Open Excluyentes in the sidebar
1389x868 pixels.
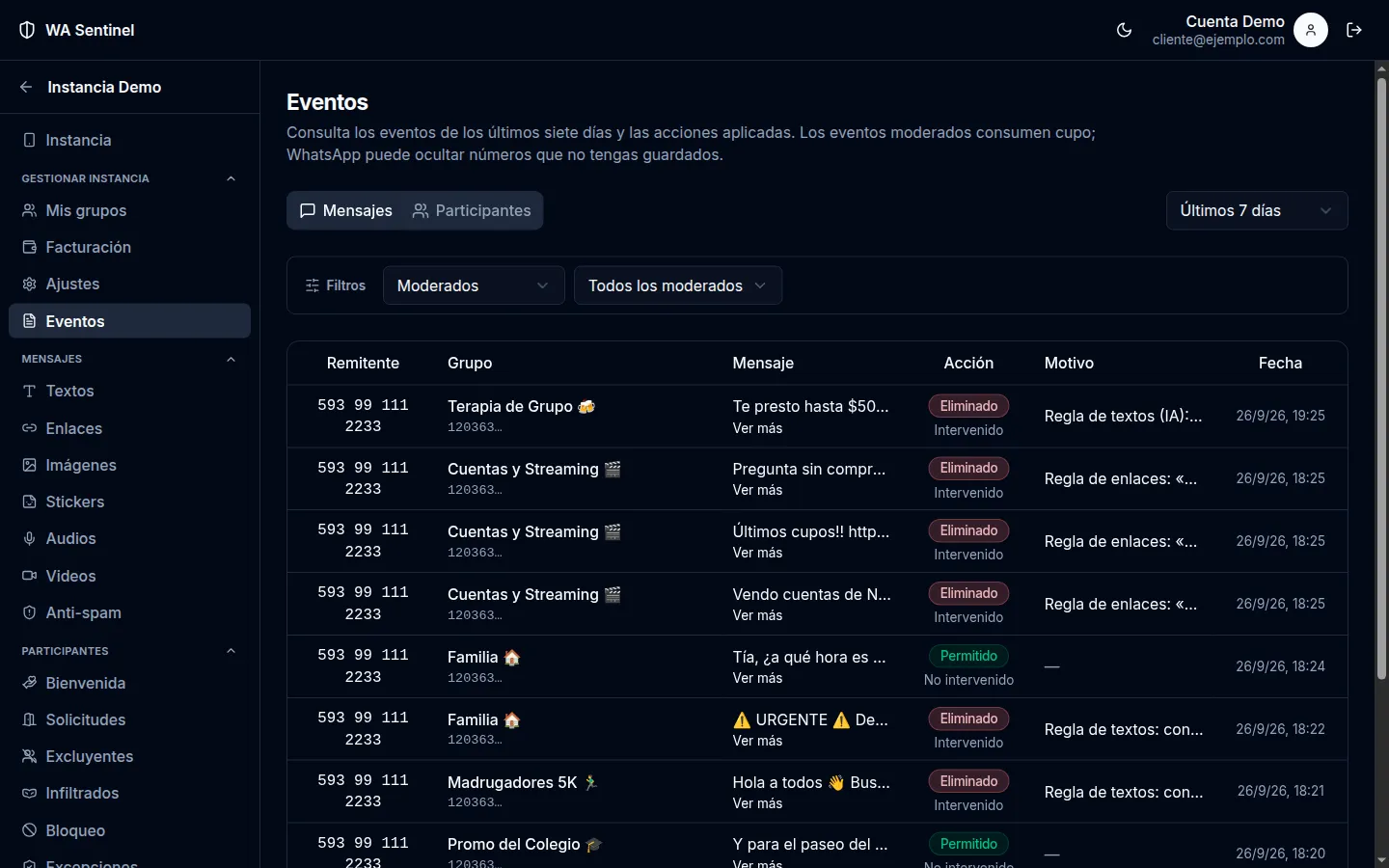129,756
